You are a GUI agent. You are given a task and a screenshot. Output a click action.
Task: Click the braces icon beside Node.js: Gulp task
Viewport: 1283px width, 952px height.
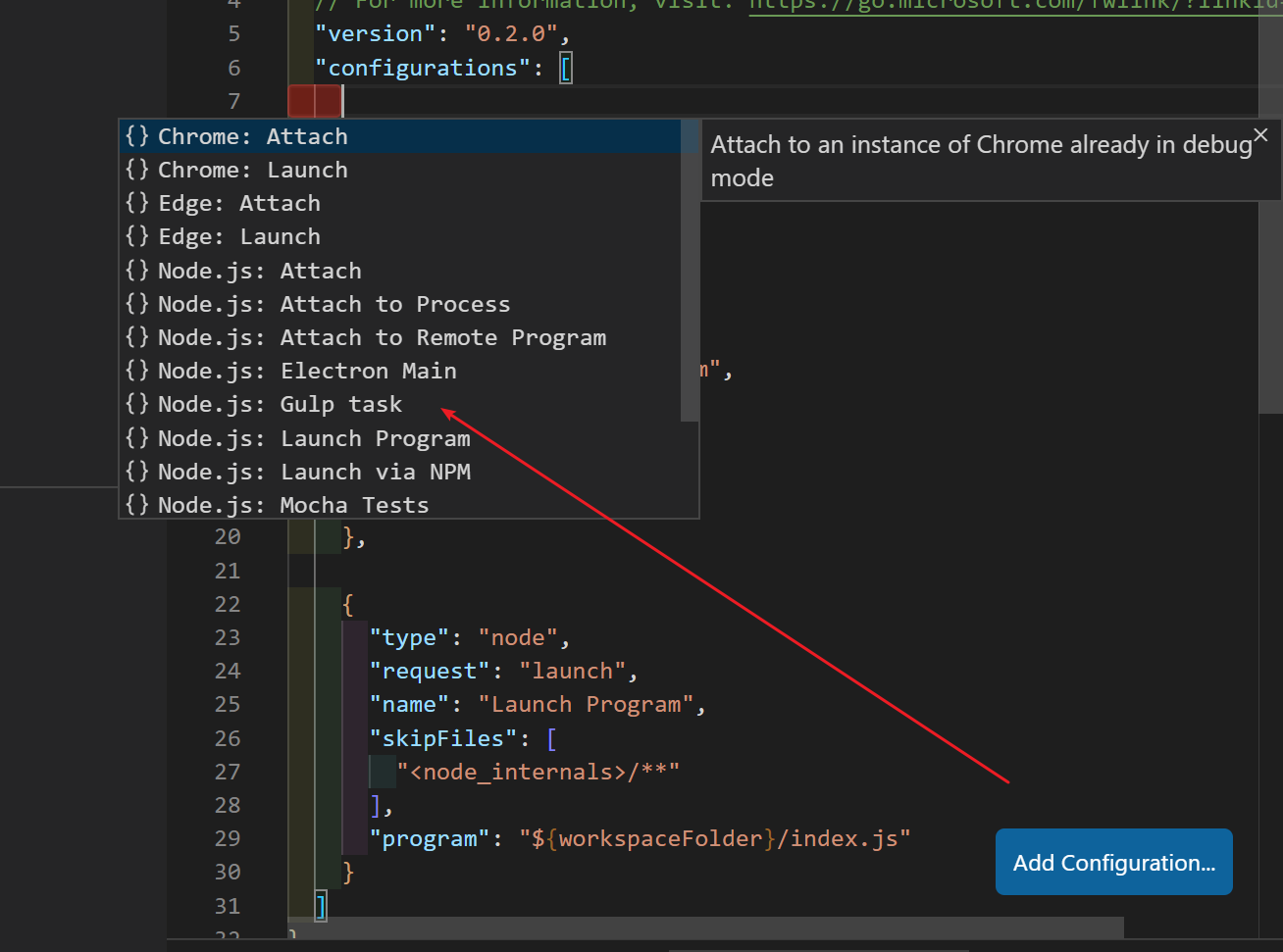point(137,404)
